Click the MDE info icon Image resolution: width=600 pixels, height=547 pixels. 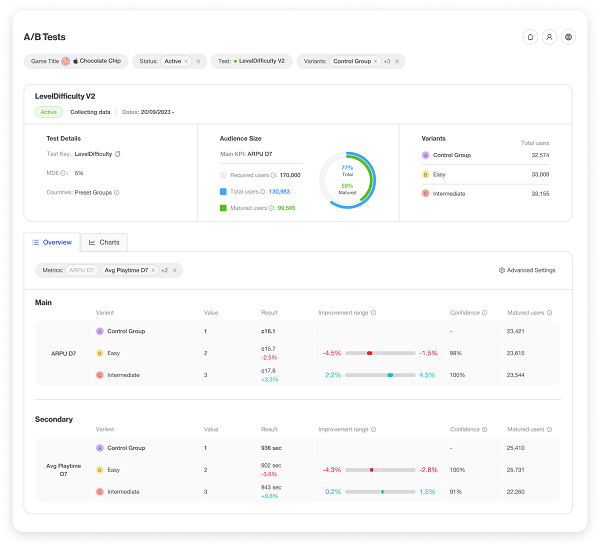pyautogui.click(x=65, y=173)
